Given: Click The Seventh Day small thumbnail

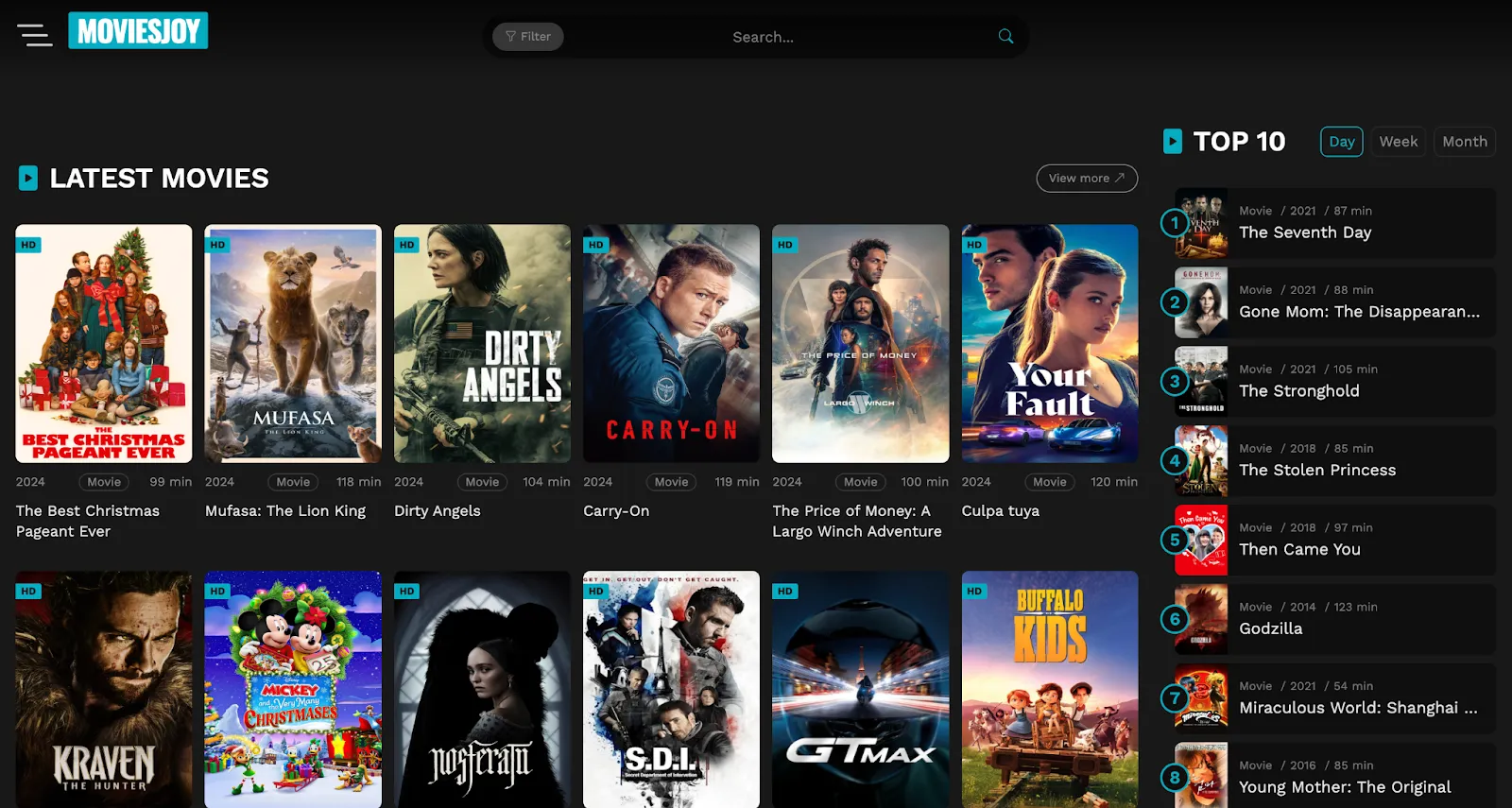Looking at the screenshot, I should [1201, 223].
